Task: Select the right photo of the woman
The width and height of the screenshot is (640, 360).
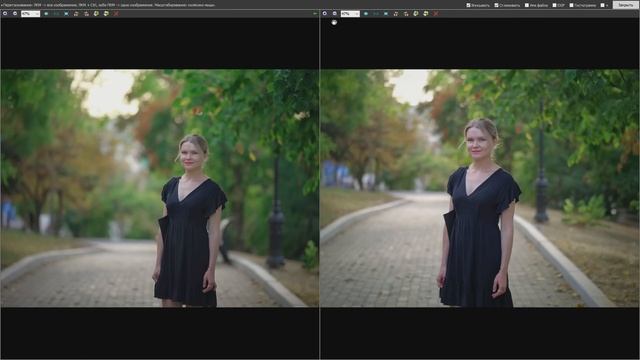Action: (x=480, y=188)
